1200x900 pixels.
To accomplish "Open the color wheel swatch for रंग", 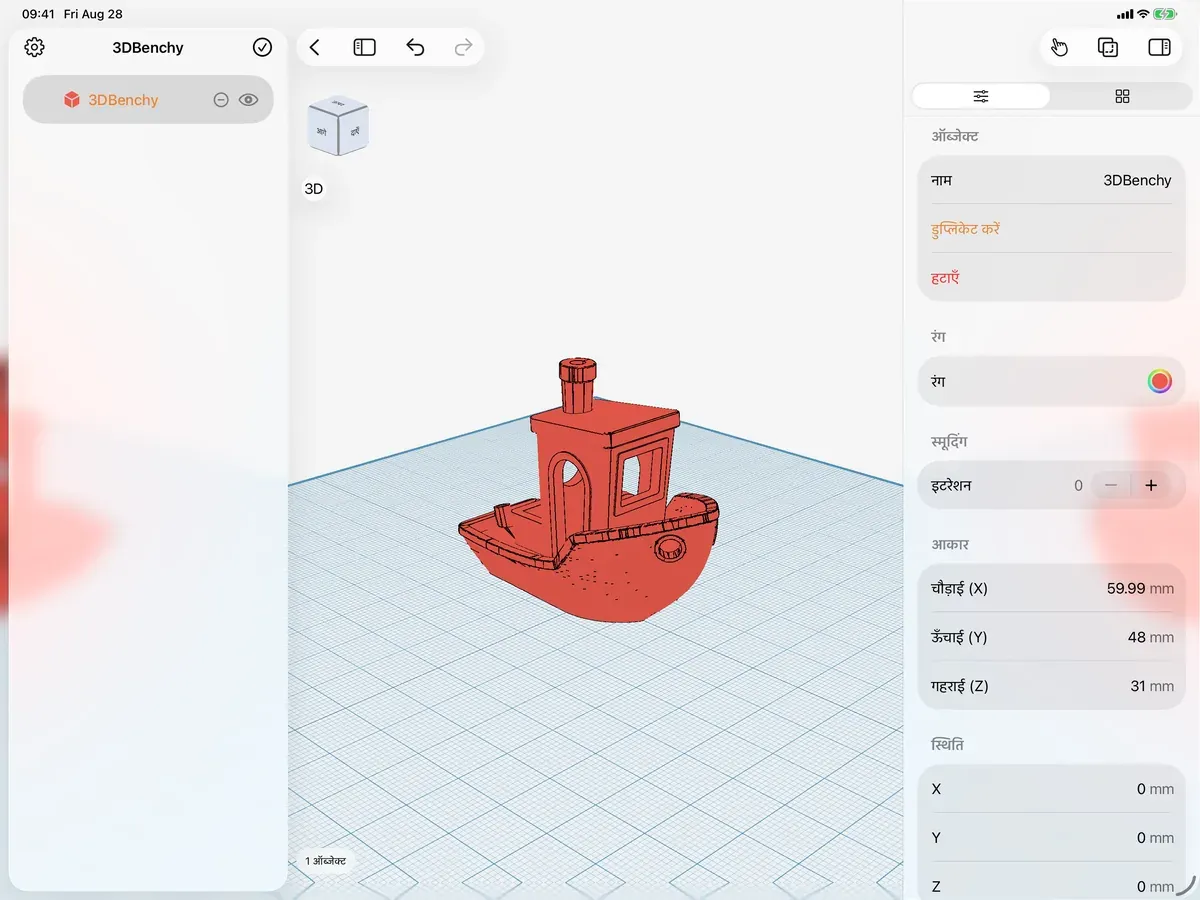I will (x=1159, y=381).
